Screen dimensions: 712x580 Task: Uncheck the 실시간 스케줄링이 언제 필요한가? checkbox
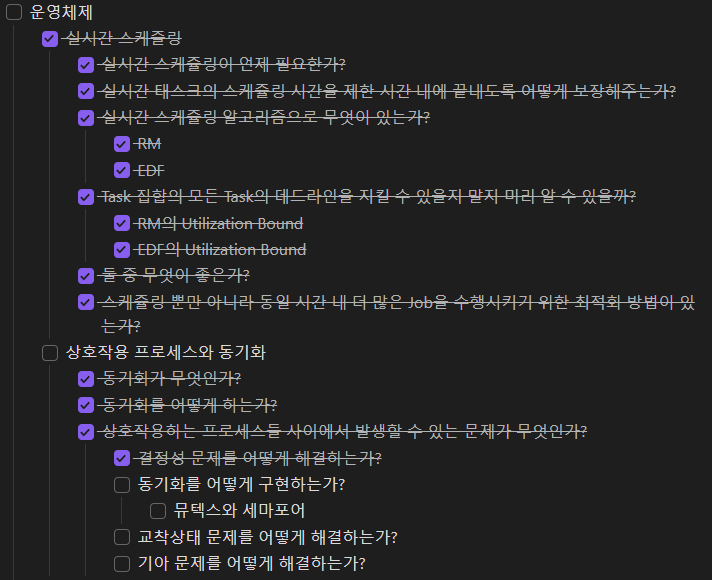86,65
